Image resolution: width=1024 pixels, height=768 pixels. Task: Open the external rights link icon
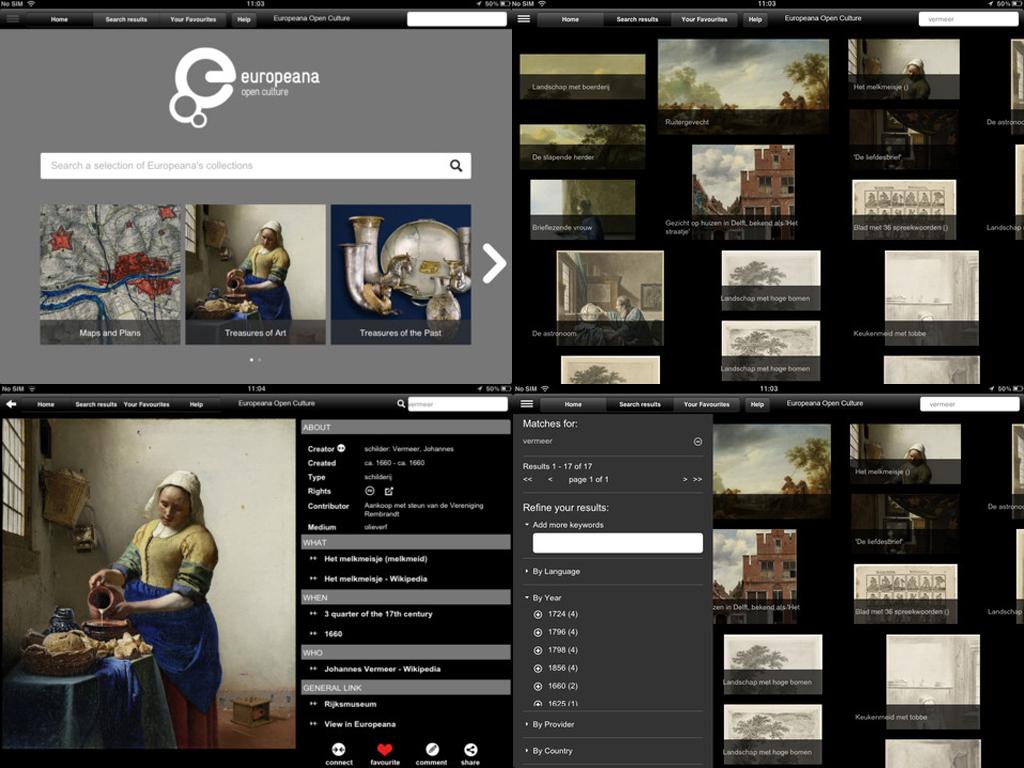(x=389, y=491)
